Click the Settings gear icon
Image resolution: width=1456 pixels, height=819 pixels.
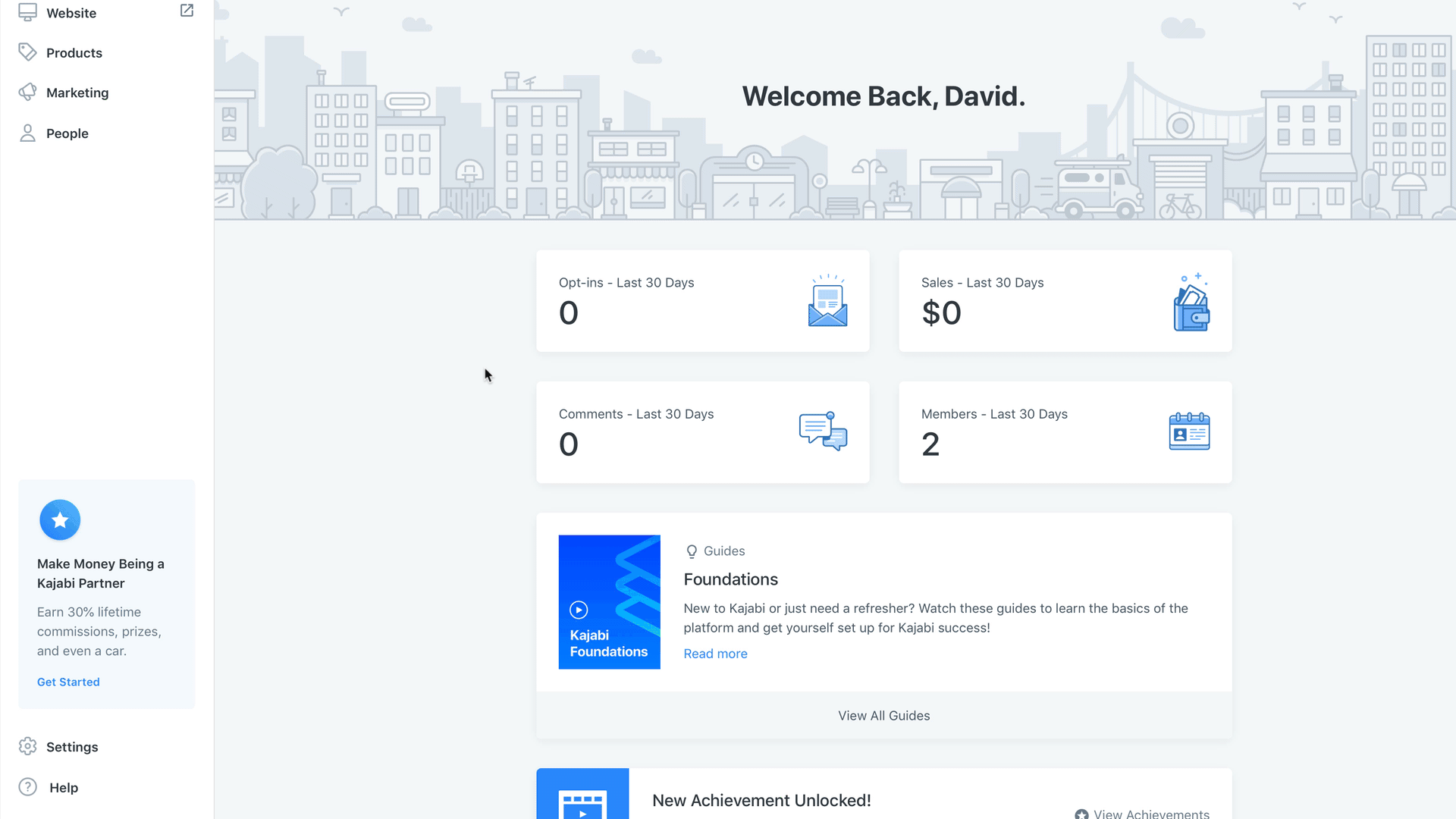point(27,746)
